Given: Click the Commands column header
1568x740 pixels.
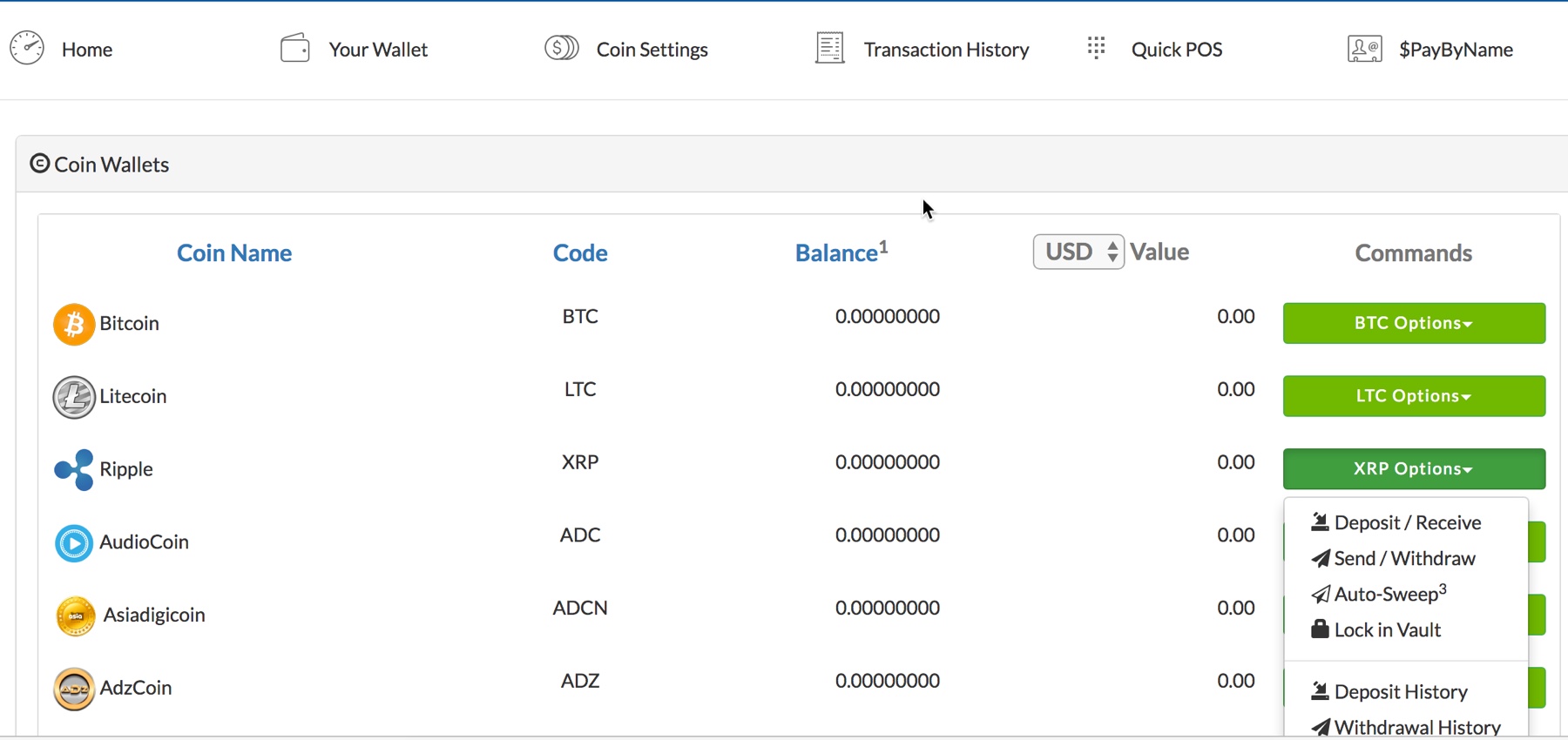Looking at the screenshot, I should (1414, 252).
